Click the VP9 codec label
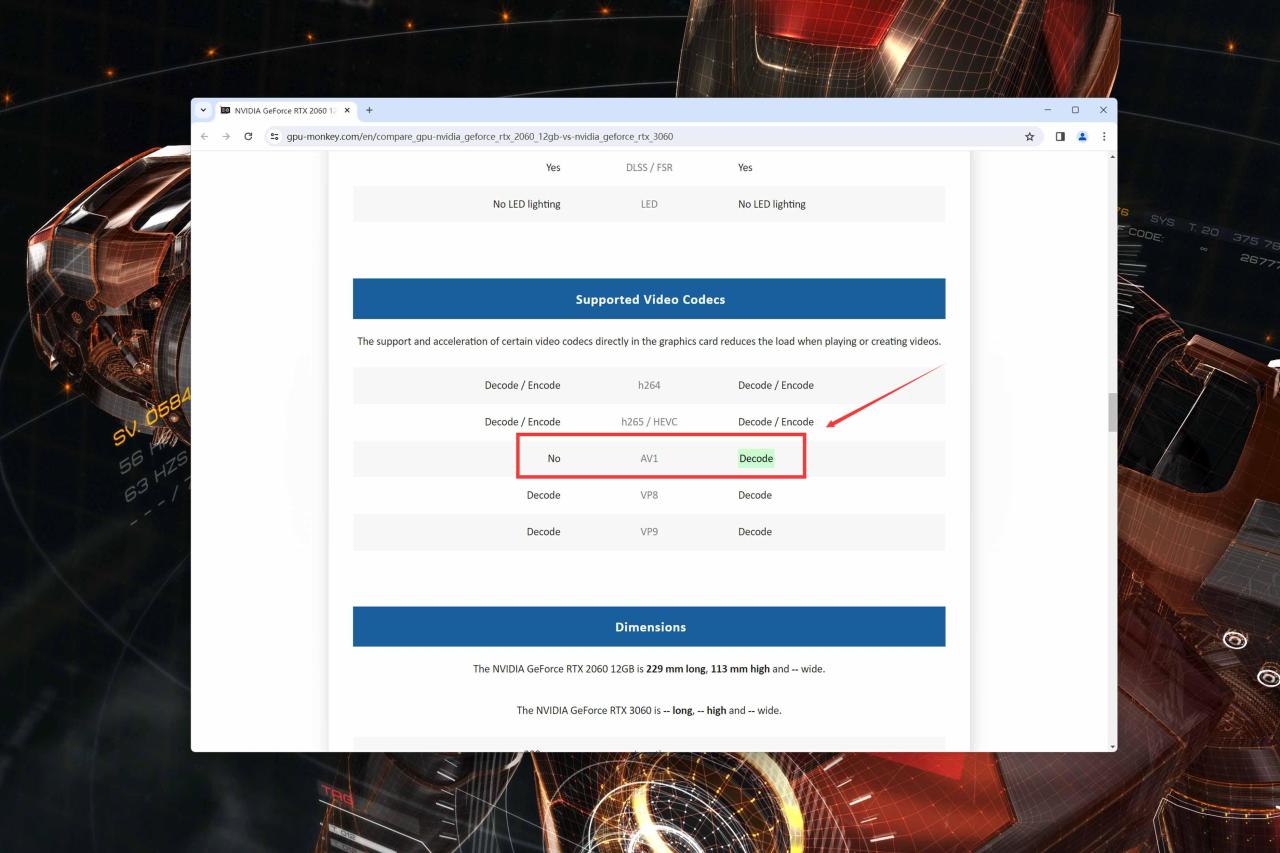 click(x=649, y=532)
